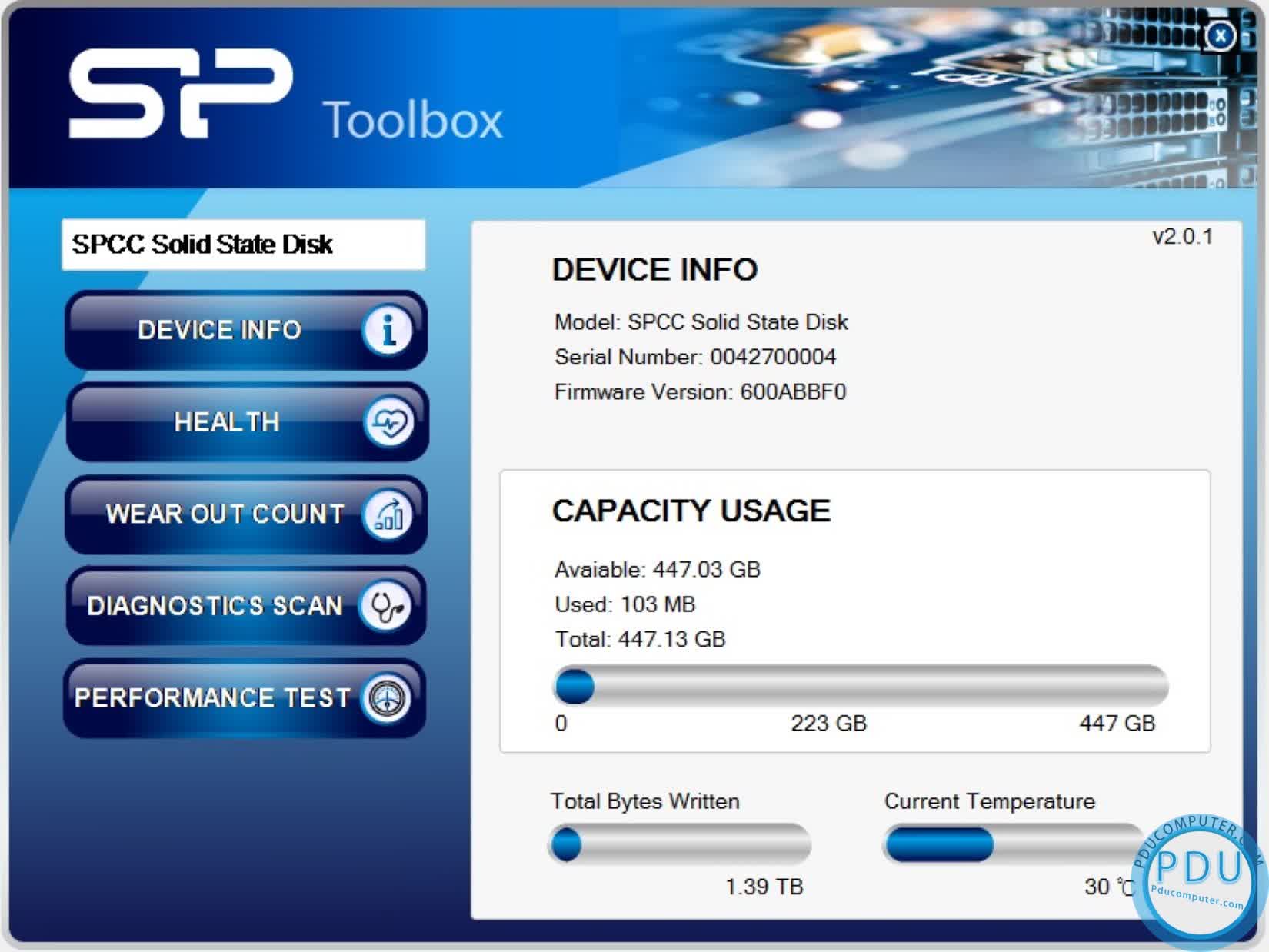Click the Capacity Usage progress bar
This screenshot has height=952, width=1269.
(x=861, y=684)
